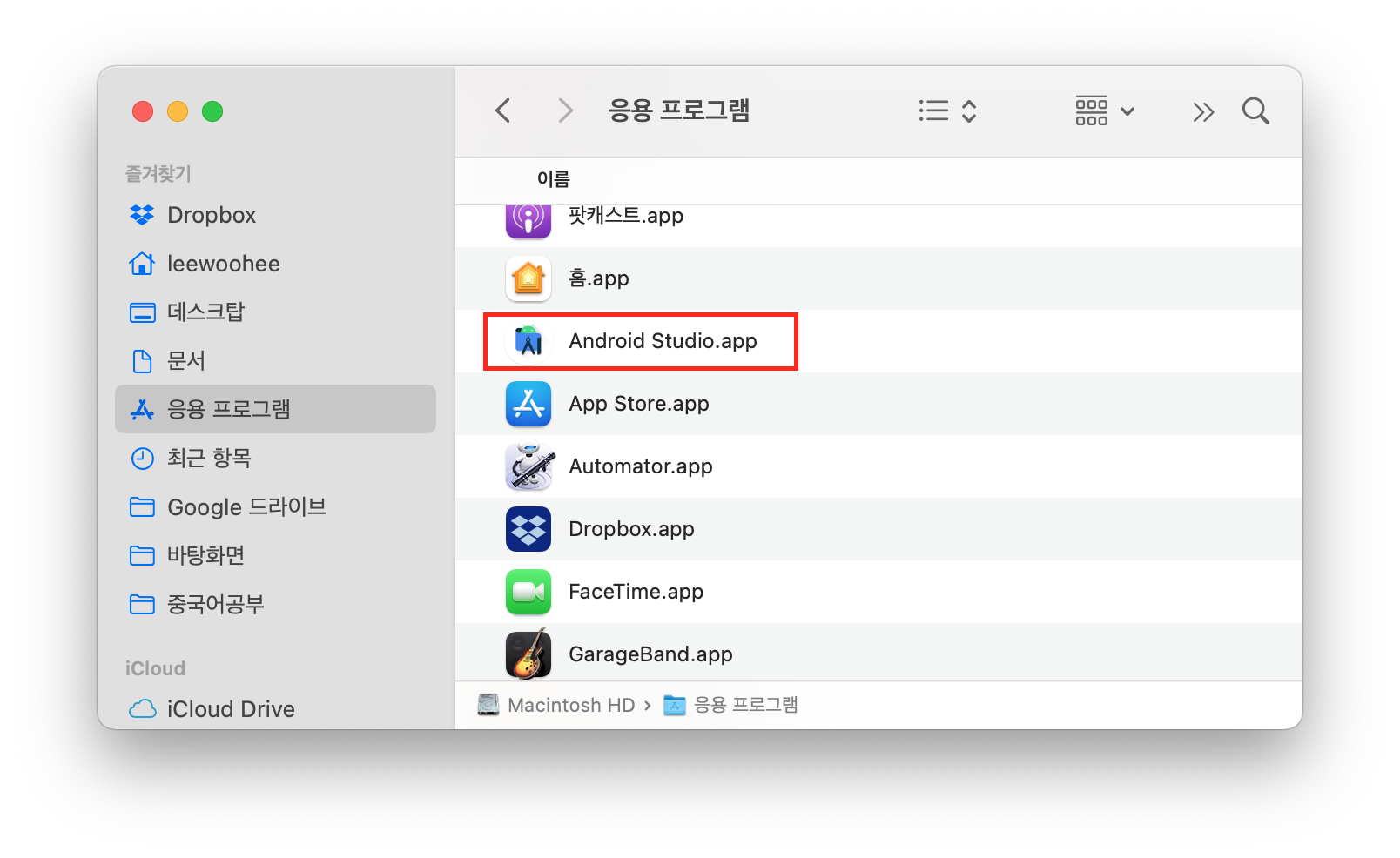
Task: Show more toolbar items double chevron
Action: coord(1203,112)
